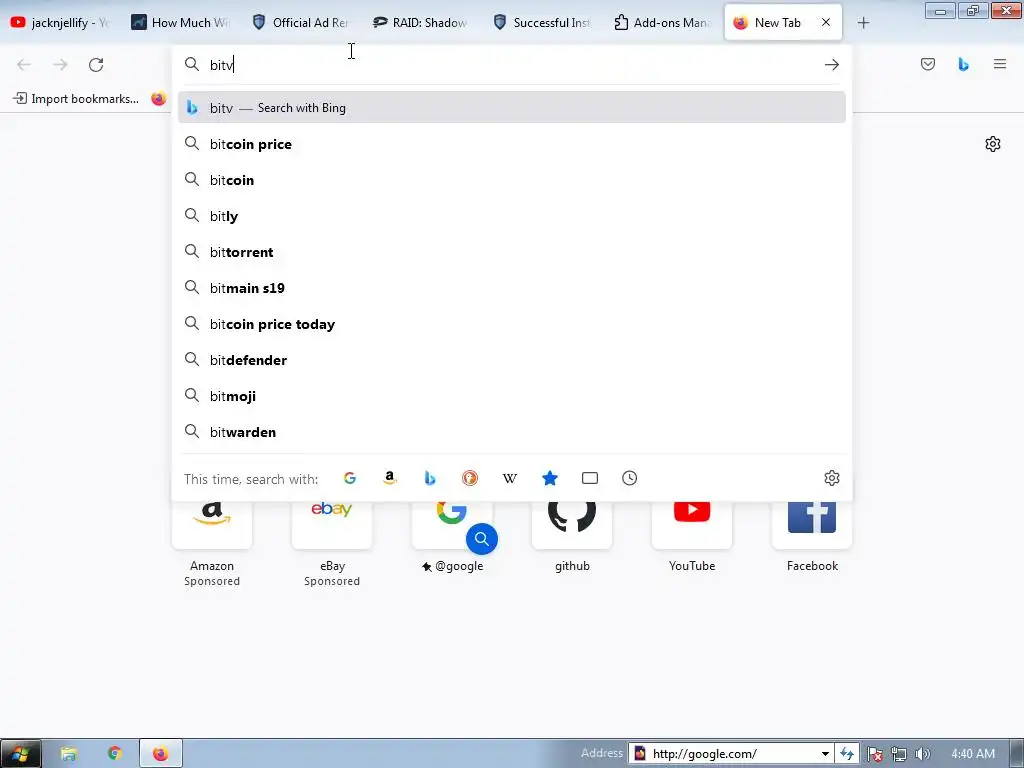Search bookmarks star icon
The image size is (1024, 768).
point(550,478)
